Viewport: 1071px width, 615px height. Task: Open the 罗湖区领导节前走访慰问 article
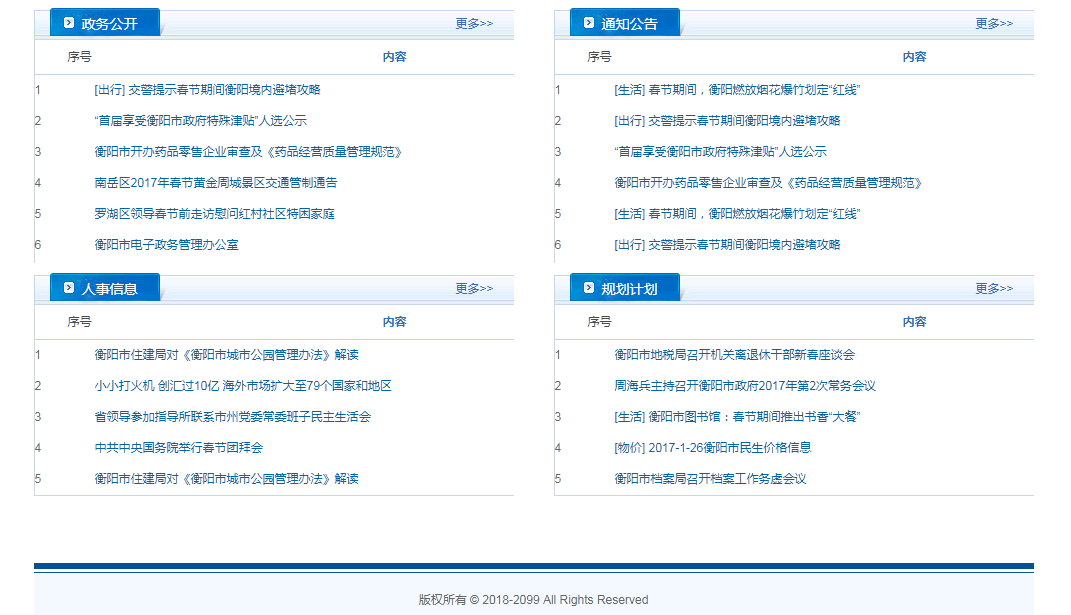coord(214,214)
